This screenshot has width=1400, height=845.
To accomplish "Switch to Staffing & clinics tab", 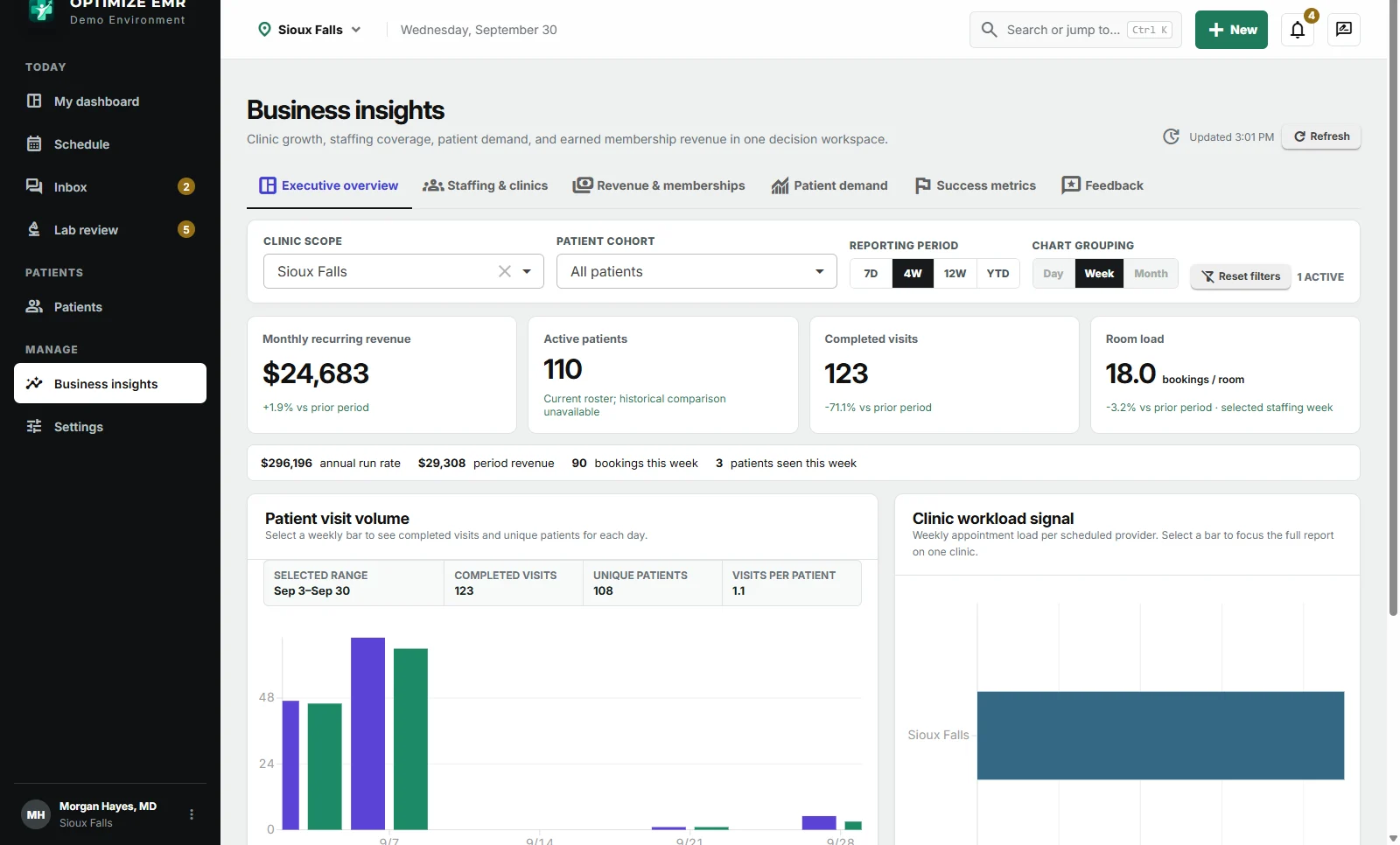I will [486, 185].
